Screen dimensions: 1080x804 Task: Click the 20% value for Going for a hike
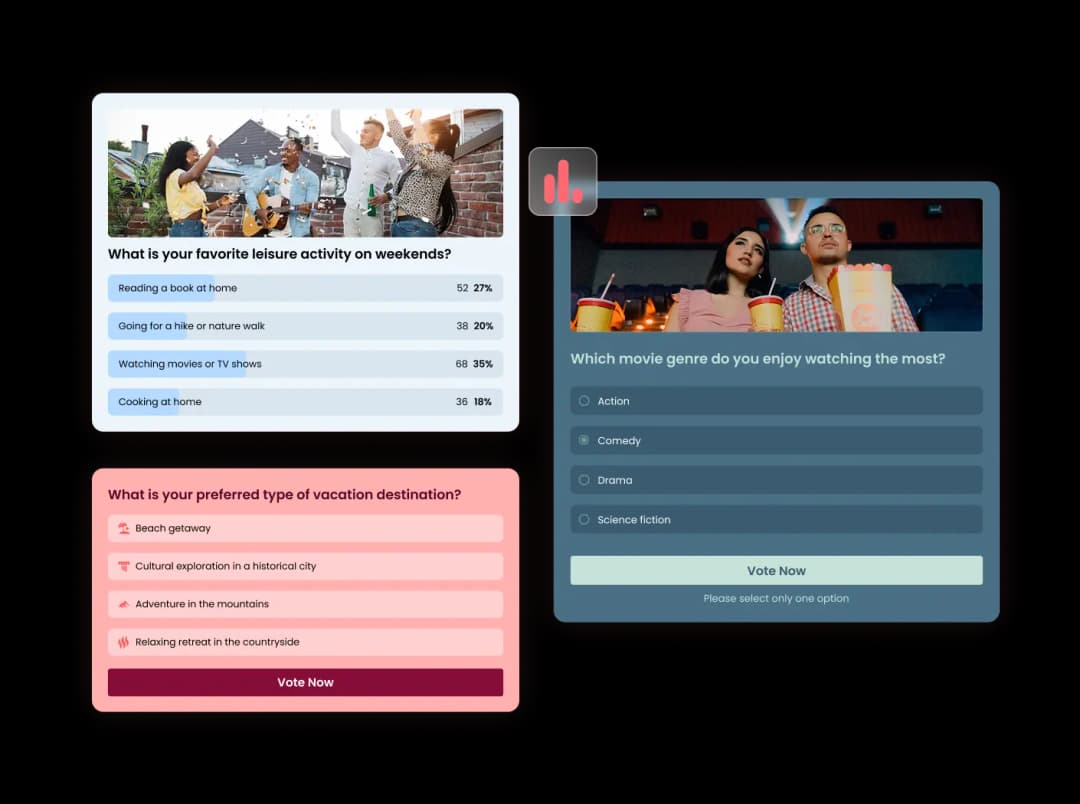point(483,326)
